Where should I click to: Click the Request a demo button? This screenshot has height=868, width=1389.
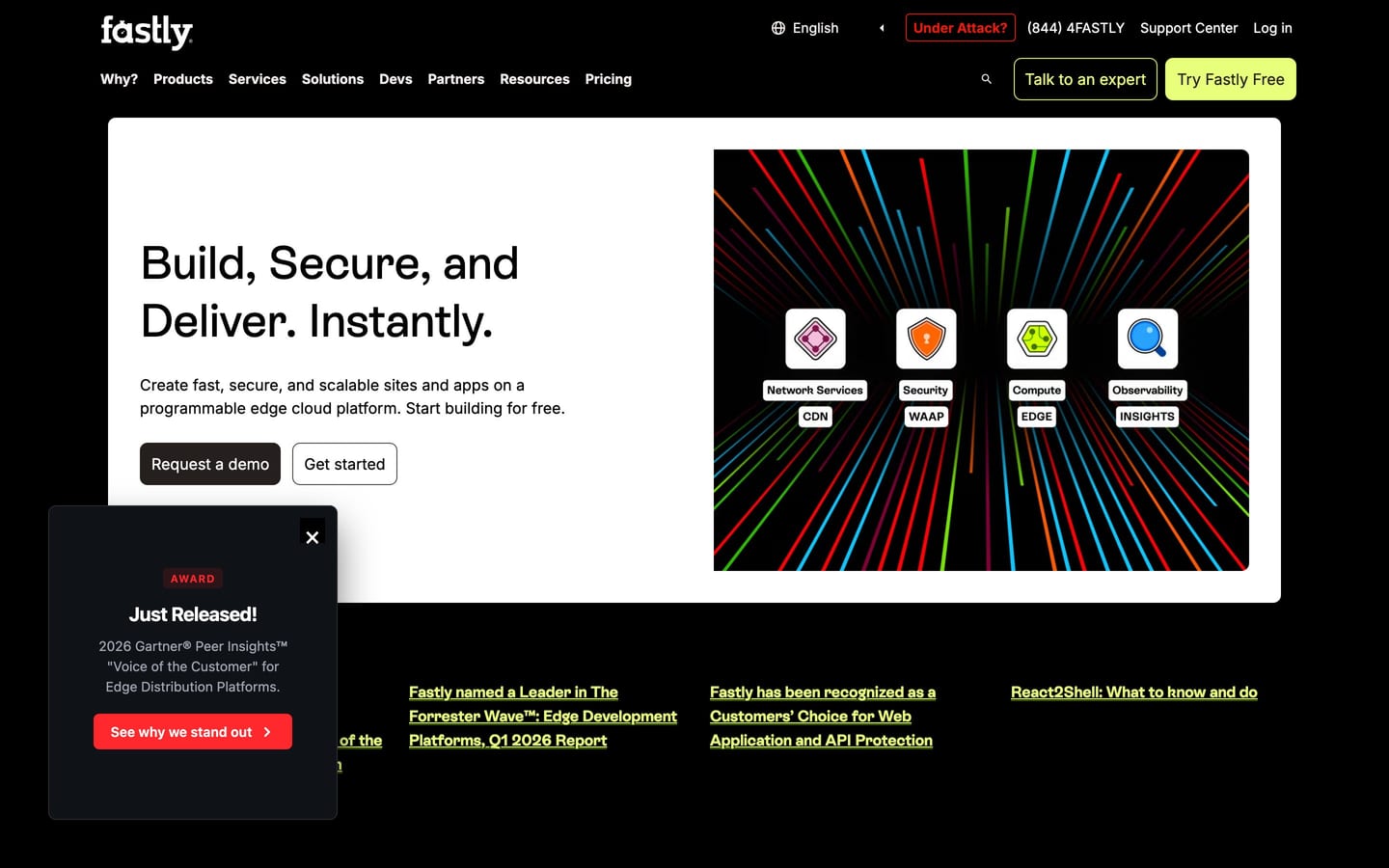210,464
